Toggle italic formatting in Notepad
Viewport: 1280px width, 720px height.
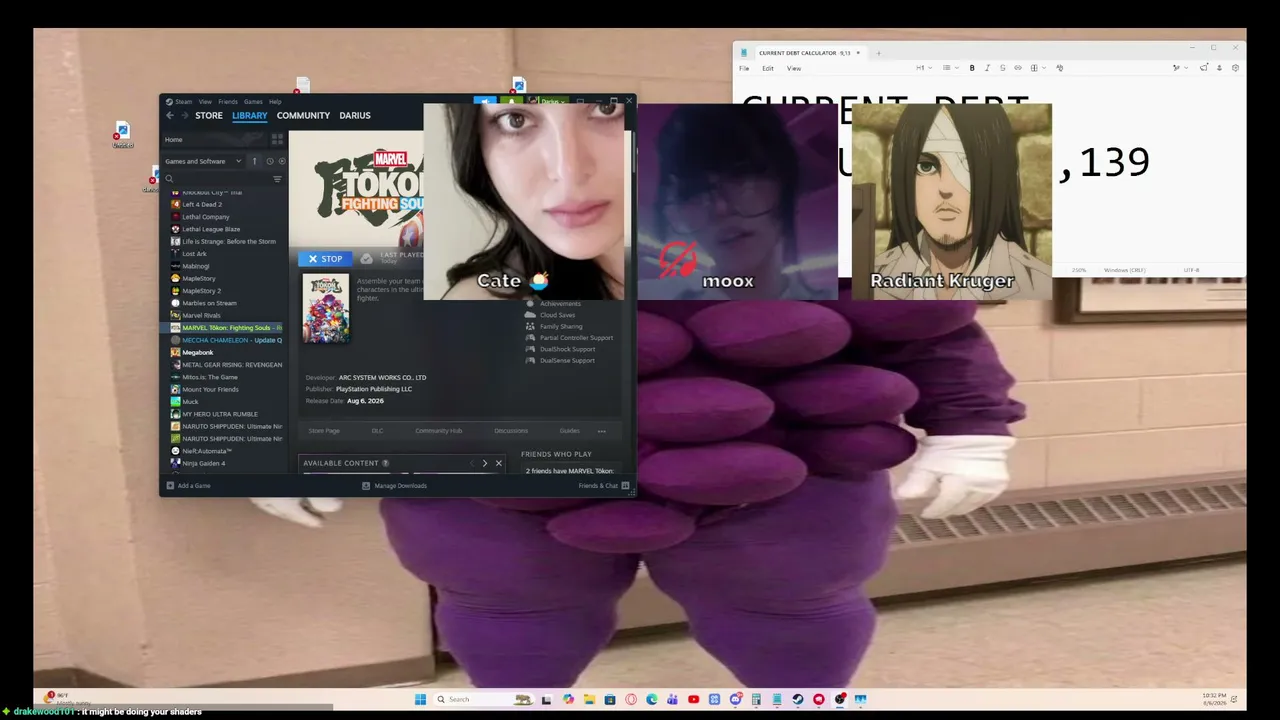(987, 68)
